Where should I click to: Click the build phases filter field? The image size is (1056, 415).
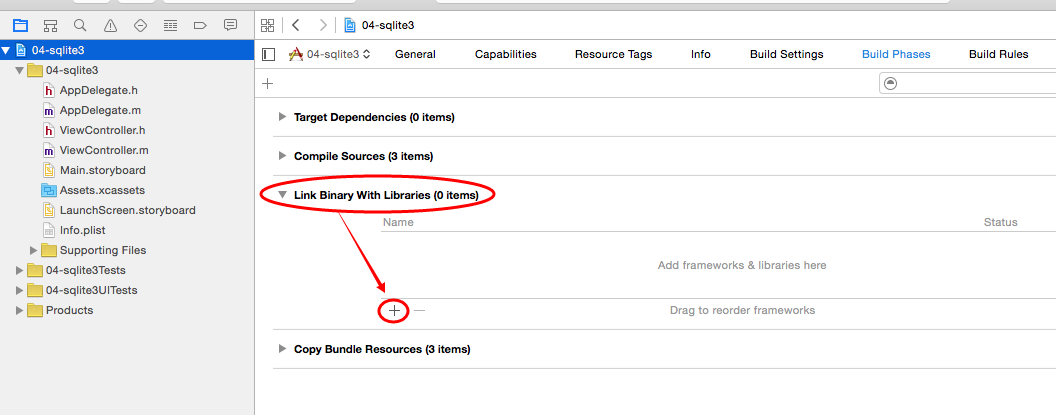[x=968, y=84]
